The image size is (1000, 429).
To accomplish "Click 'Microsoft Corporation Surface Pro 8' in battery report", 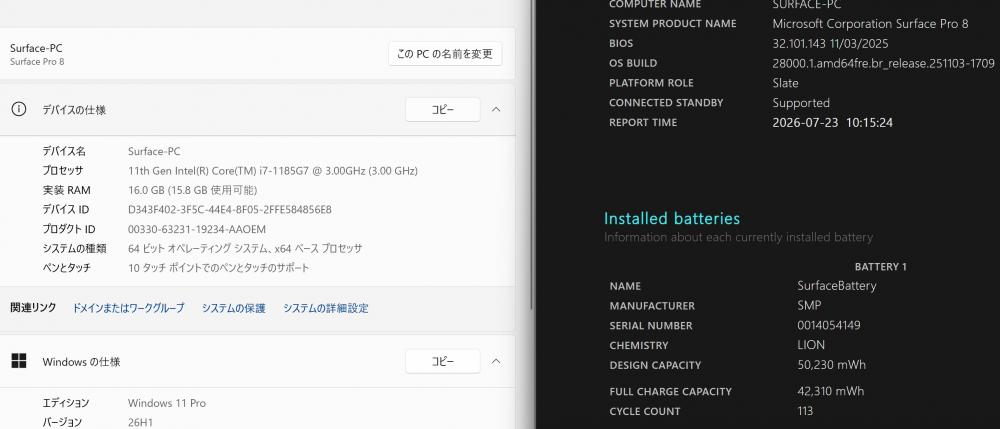I will click(x=871, y=24).
